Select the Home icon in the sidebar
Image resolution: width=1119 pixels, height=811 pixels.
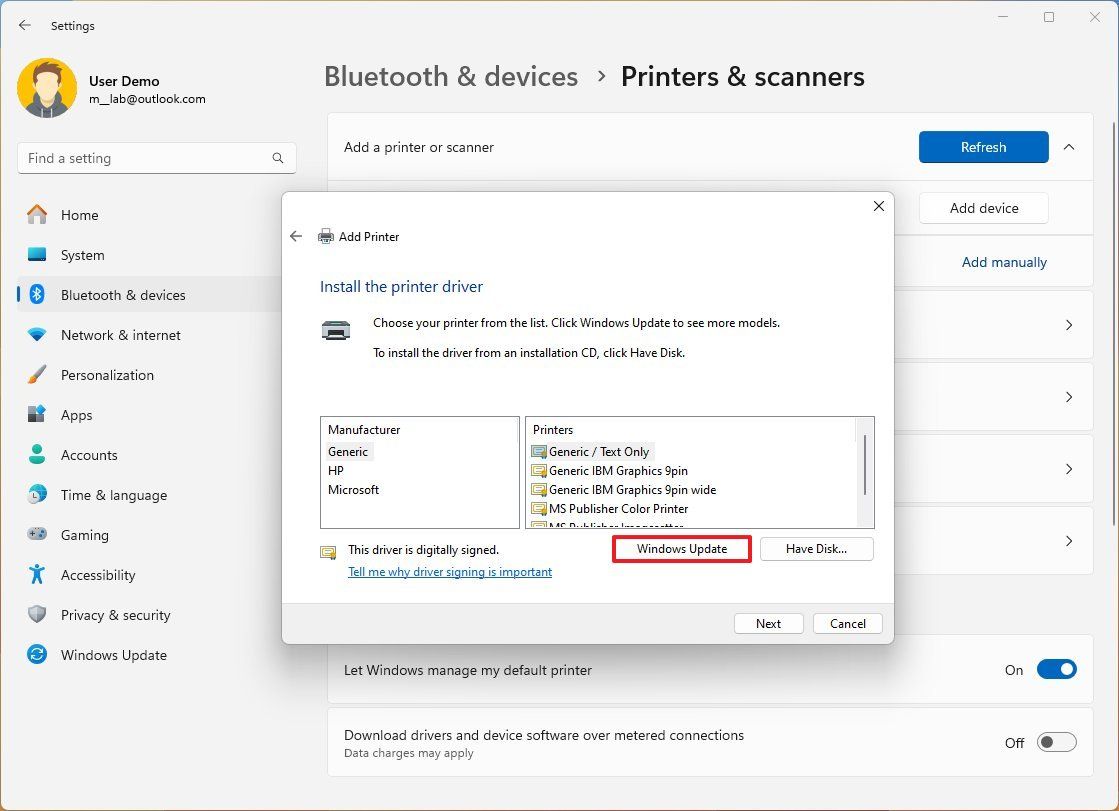37,215
